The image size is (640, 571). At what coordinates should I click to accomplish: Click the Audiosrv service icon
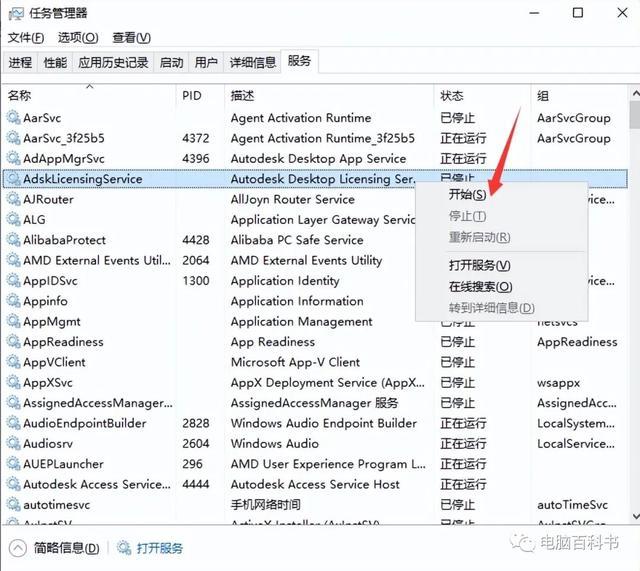point(13,444)
